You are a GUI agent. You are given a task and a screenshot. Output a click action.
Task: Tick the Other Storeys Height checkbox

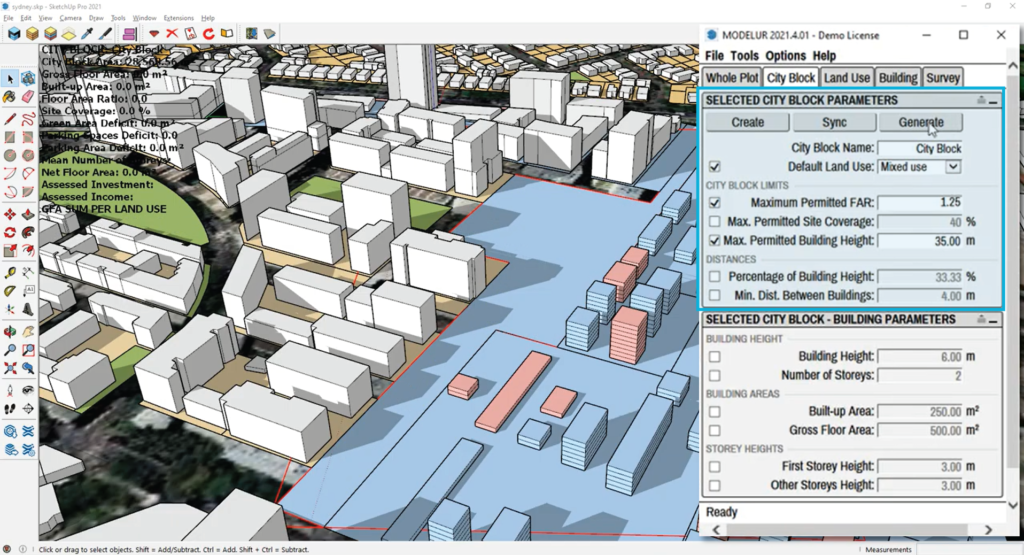714,485
